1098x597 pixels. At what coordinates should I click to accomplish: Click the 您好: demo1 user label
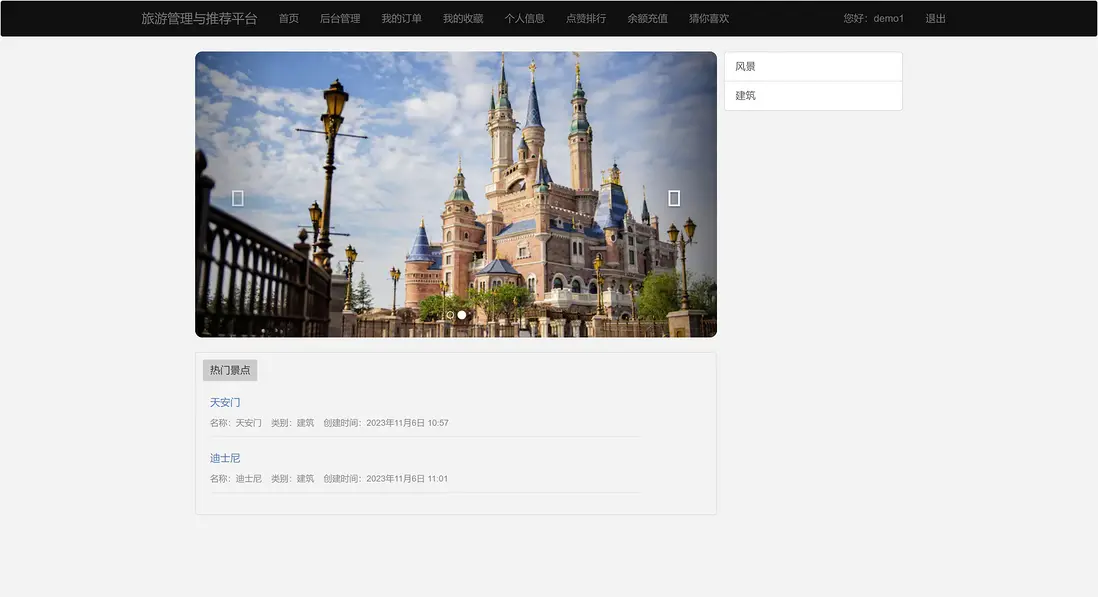coord(873,18)
